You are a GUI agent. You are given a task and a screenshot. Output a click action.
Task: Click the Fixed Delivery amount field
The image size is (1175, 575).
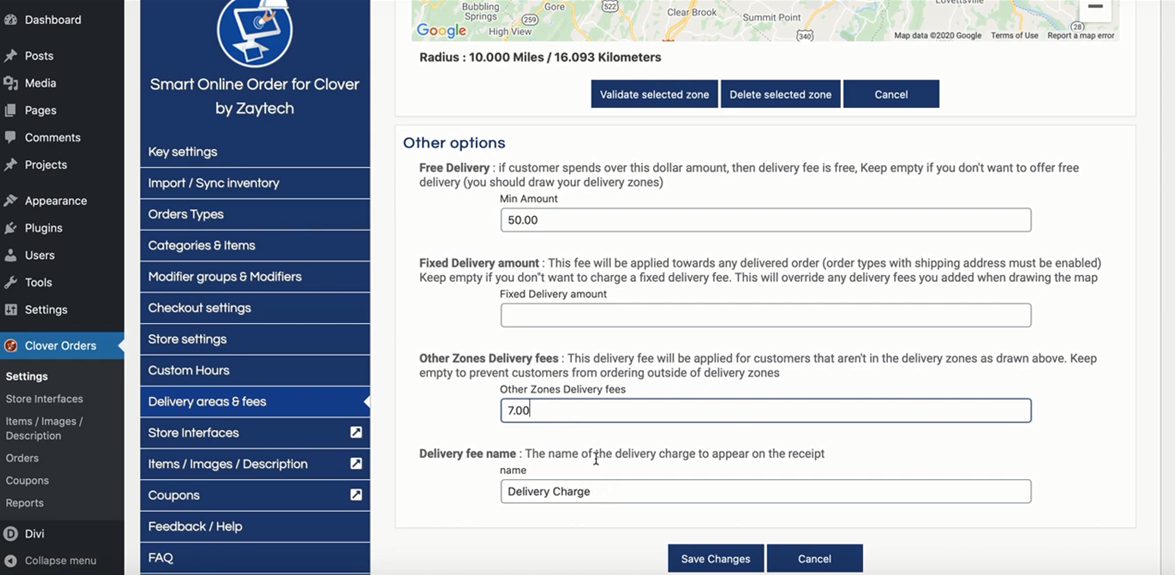(x=766, y=315)
